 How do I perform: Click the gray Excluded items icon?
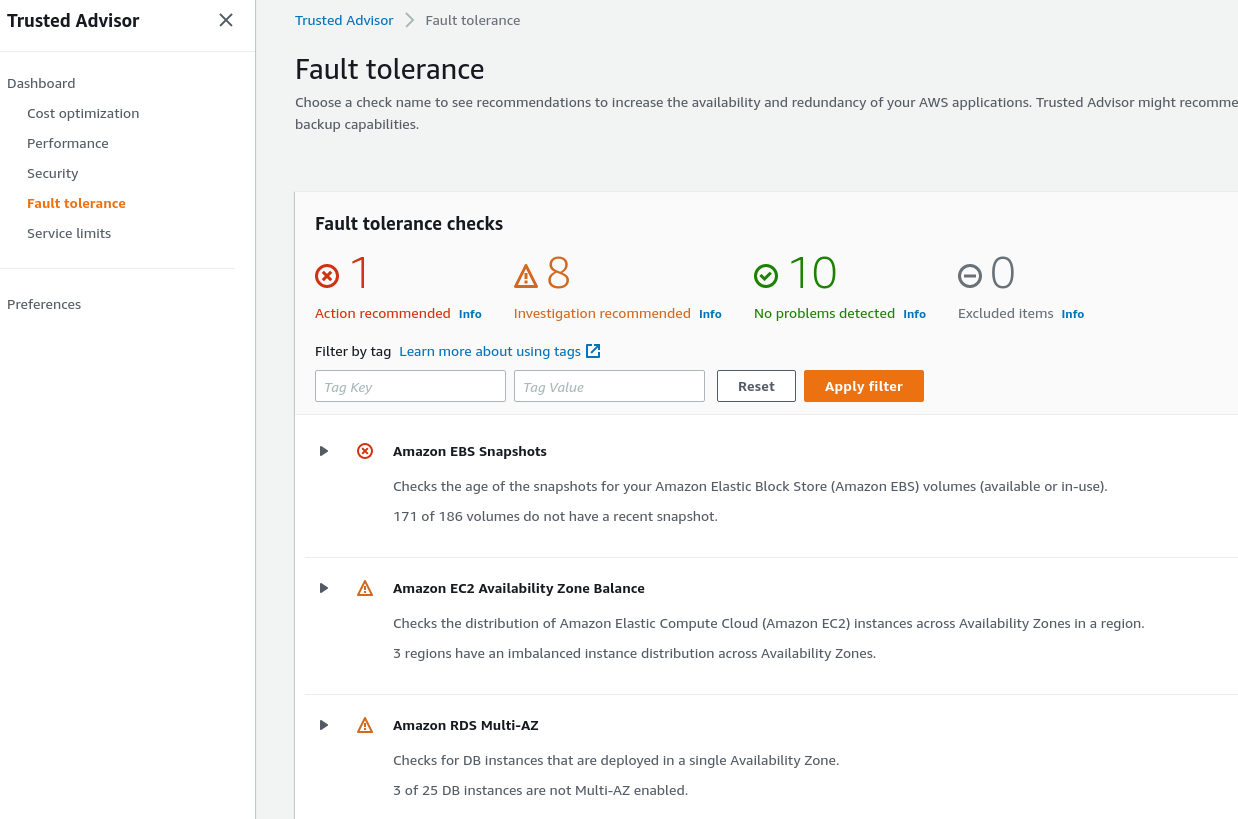point(970,275)
